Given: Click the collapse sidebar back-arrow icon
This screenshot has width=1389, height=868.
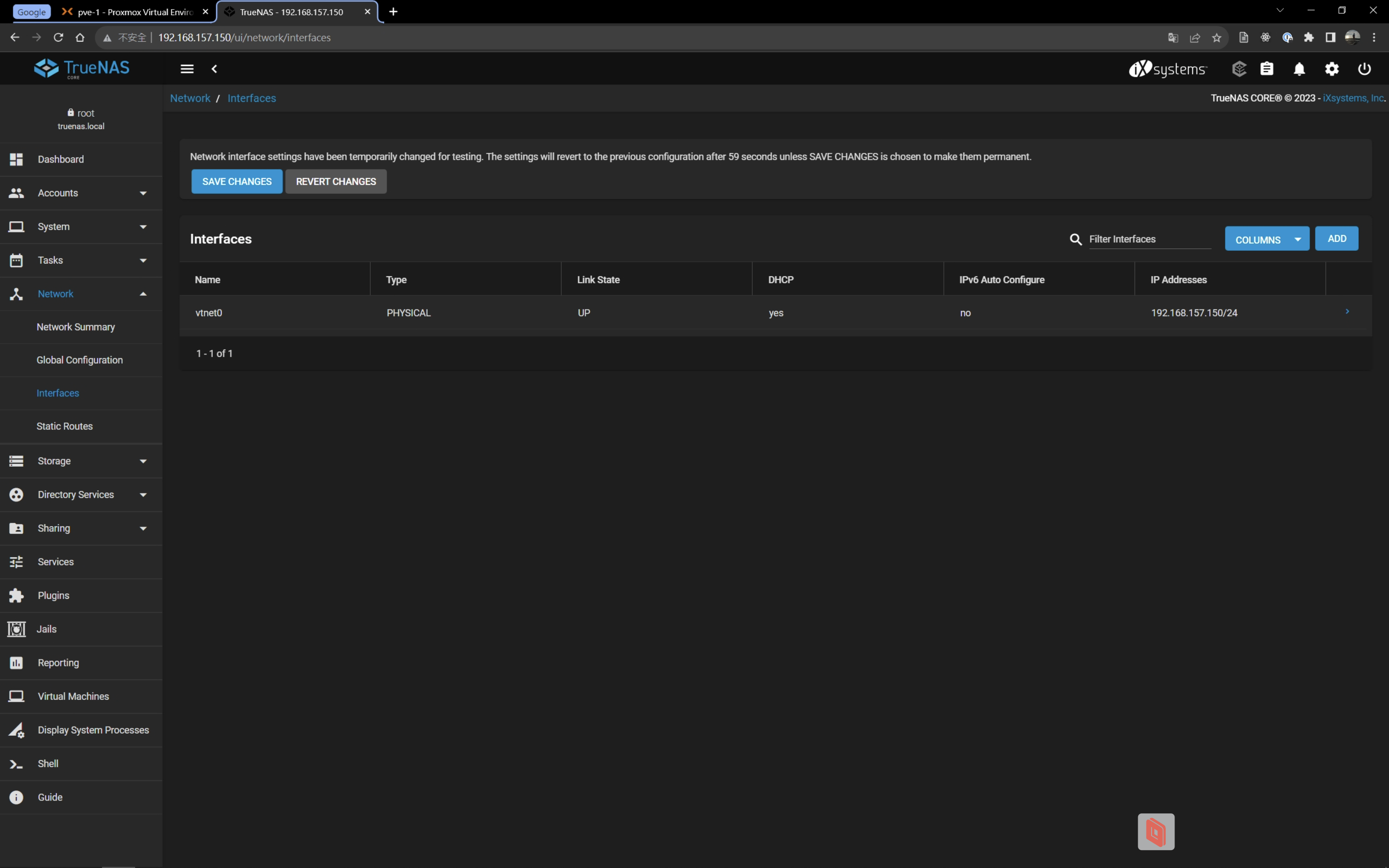Looking at the screenshot, I should [x=215, y=69].
